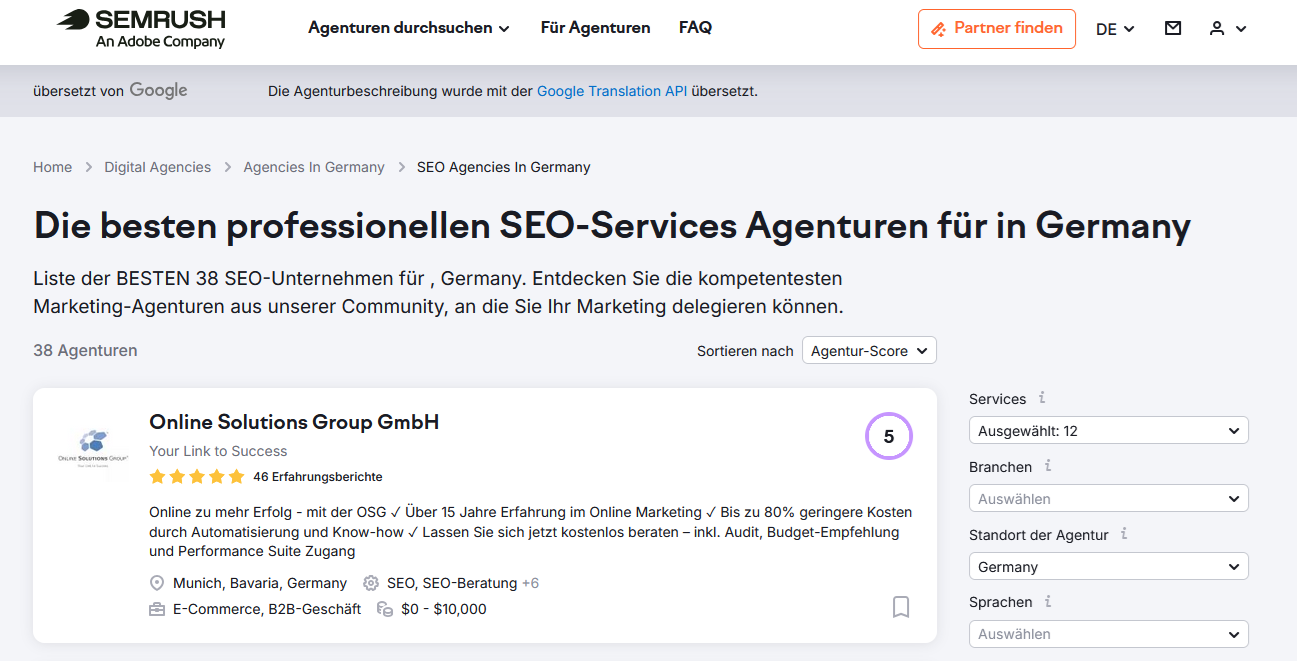
Task: Click SEO Agencies In Germany breadcrumb
Action: [504, 167]
